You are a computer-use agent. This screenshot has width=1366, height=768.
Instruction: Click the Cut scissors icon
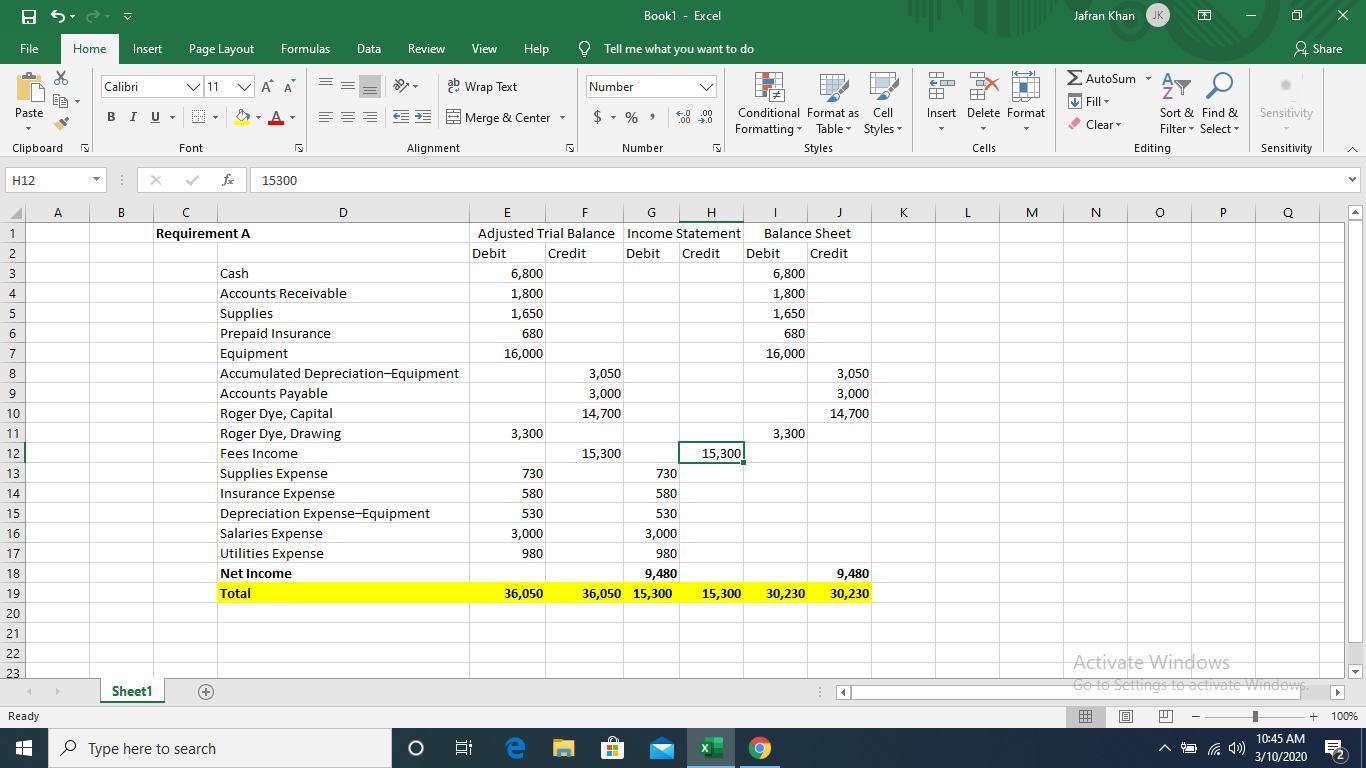pos(61,78)
